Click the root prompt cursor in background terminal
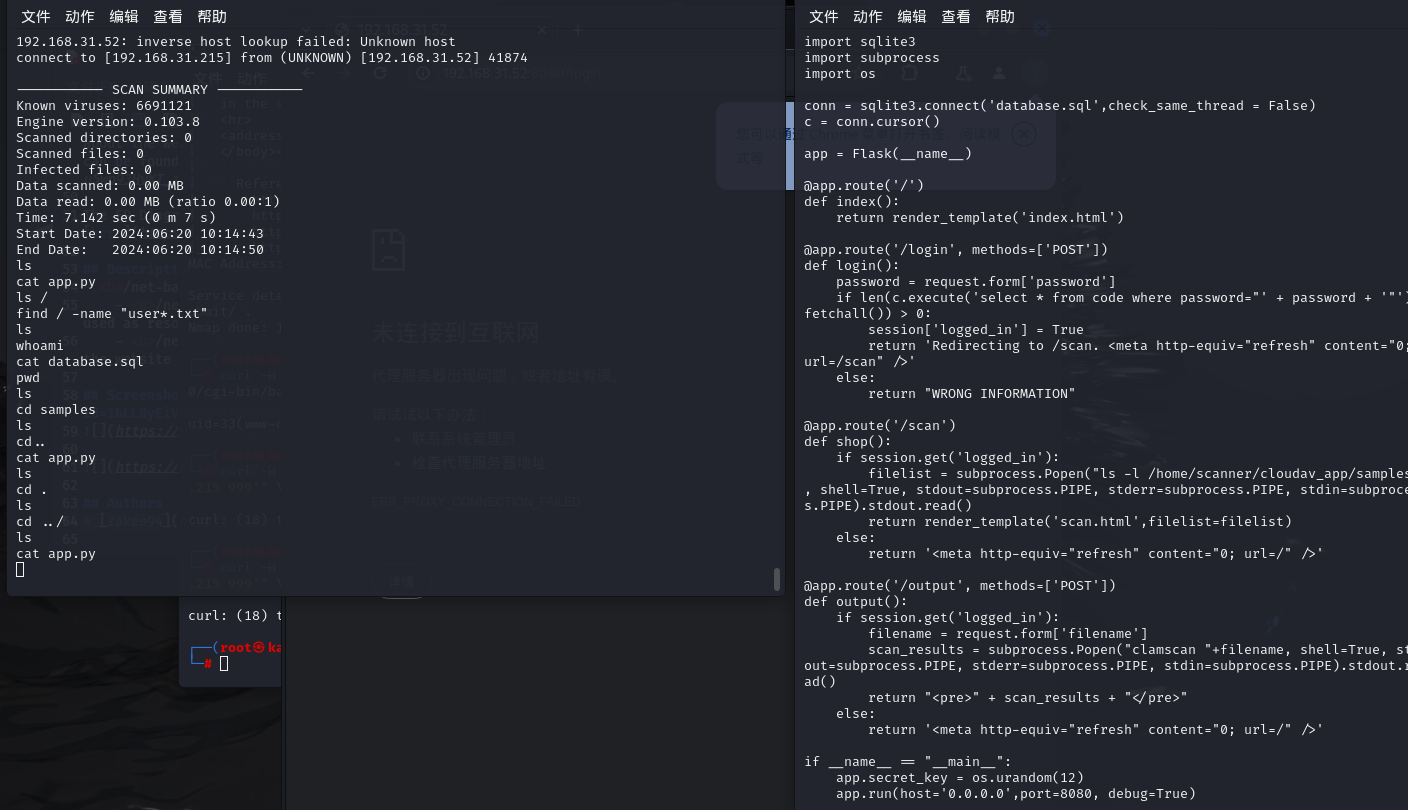The height and width of the screenshot is (810, 1408). tap(224, 663)
